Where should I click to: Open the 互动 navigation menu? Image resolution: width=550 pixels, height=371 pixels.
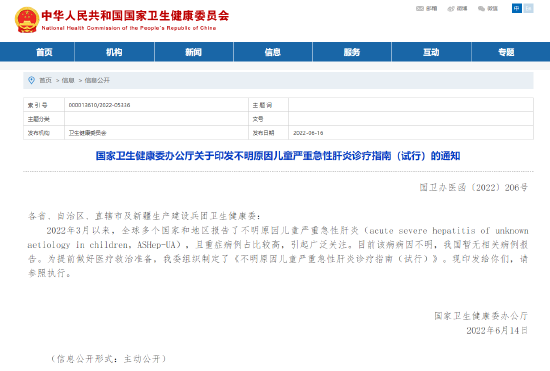[x=431, y=52]
